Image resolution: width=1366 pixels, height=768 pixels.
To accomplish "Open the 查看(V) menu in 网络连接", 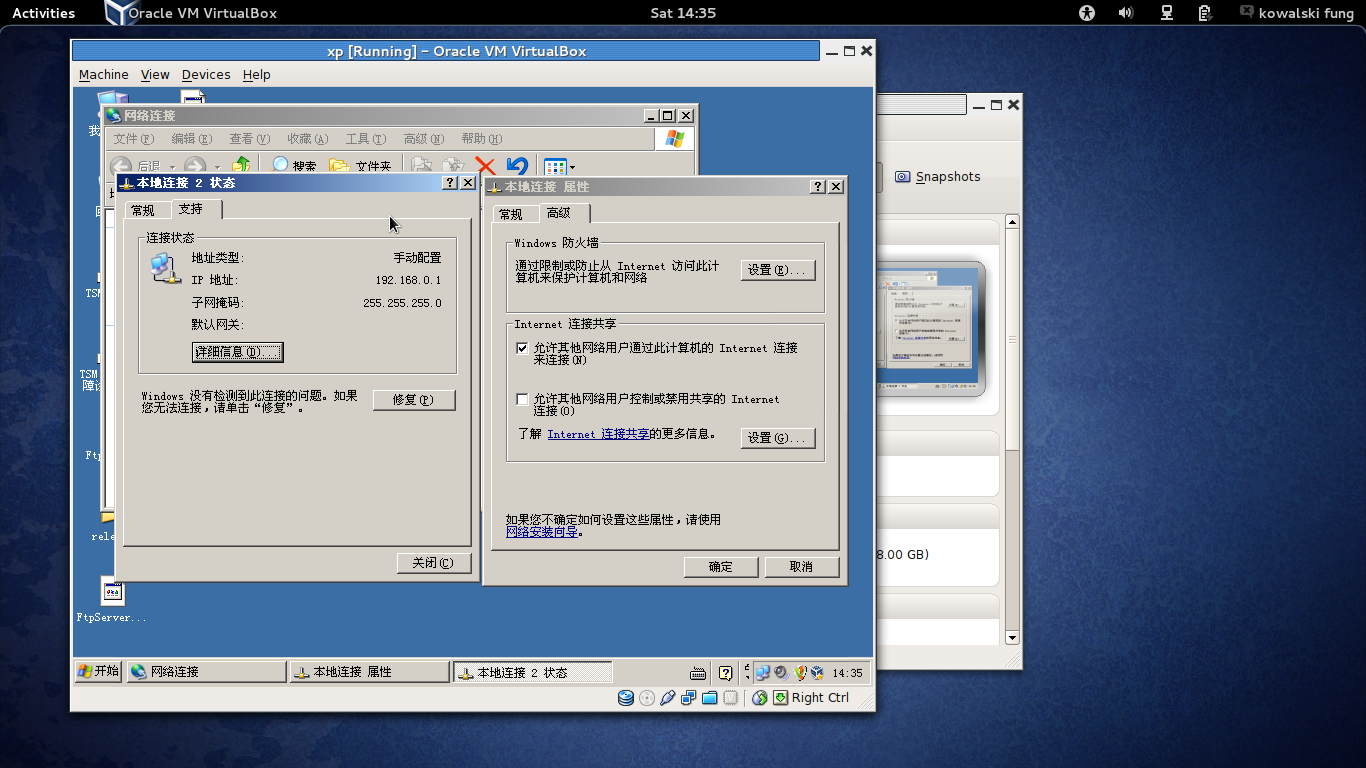I will coord(250,139).
